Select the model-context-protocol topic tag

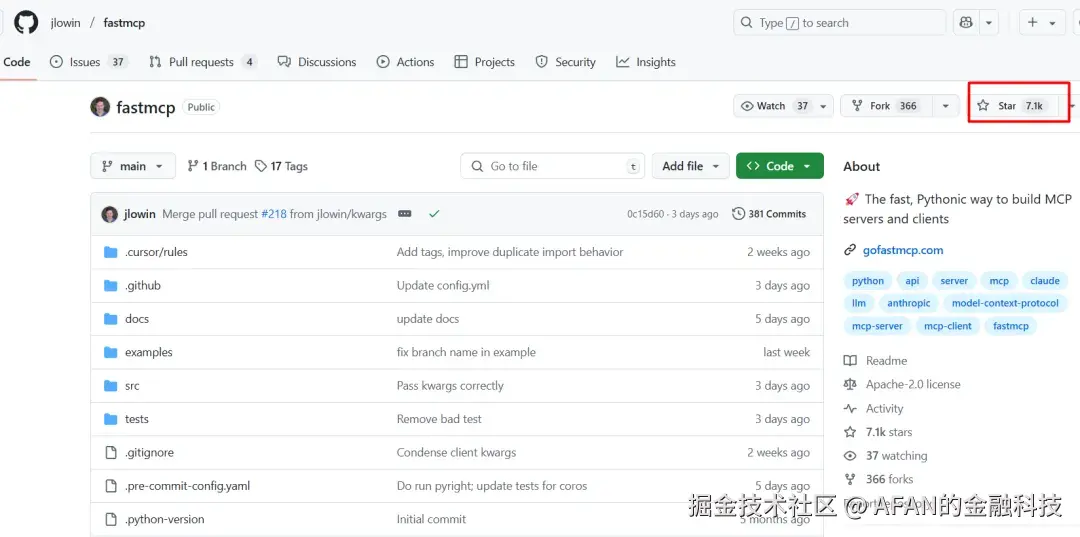1005,303
